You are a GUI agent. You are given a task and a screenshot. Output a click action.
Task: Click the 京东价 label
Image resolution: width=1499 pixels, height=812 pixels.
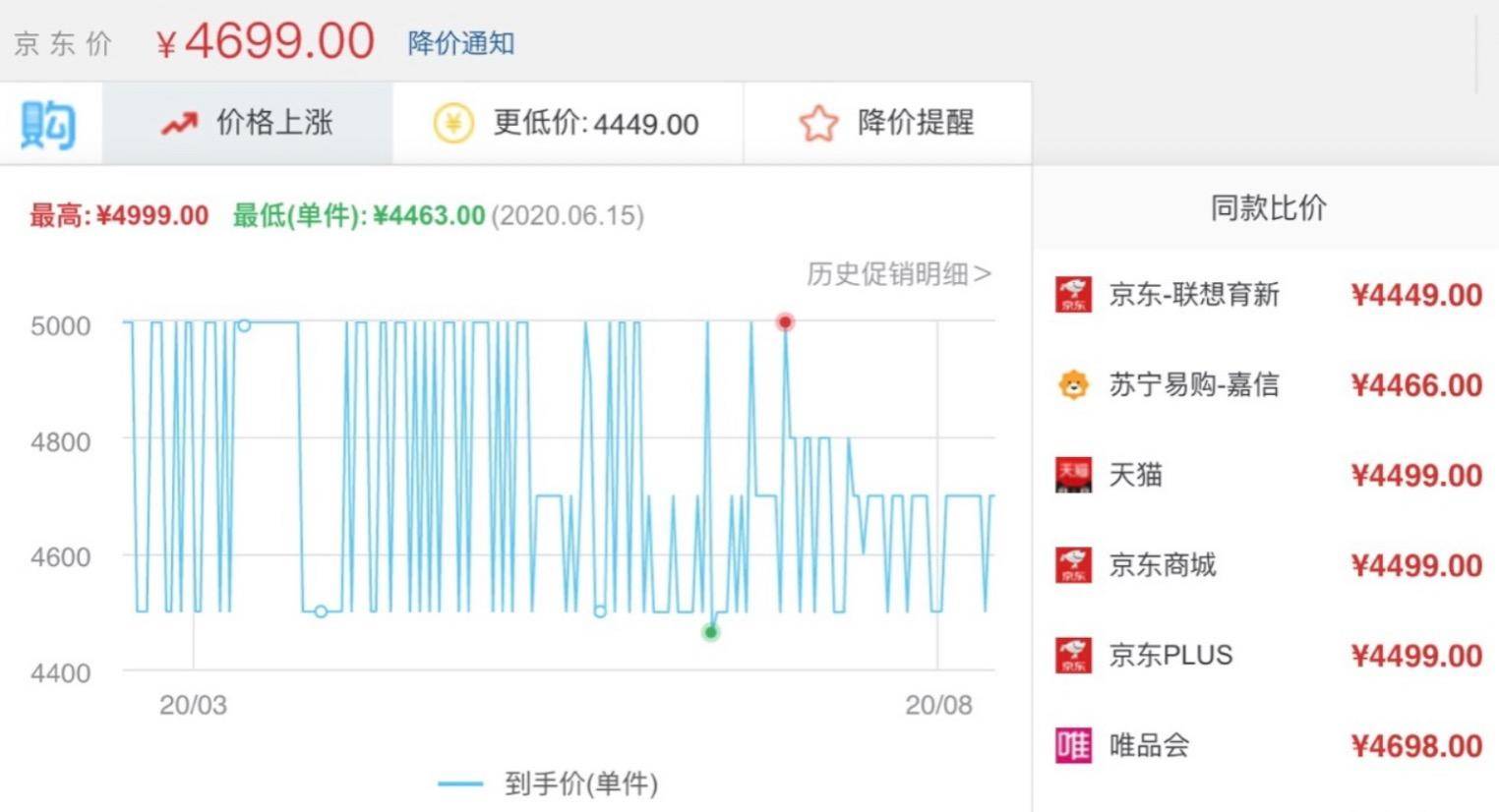[x=62, y=44]
